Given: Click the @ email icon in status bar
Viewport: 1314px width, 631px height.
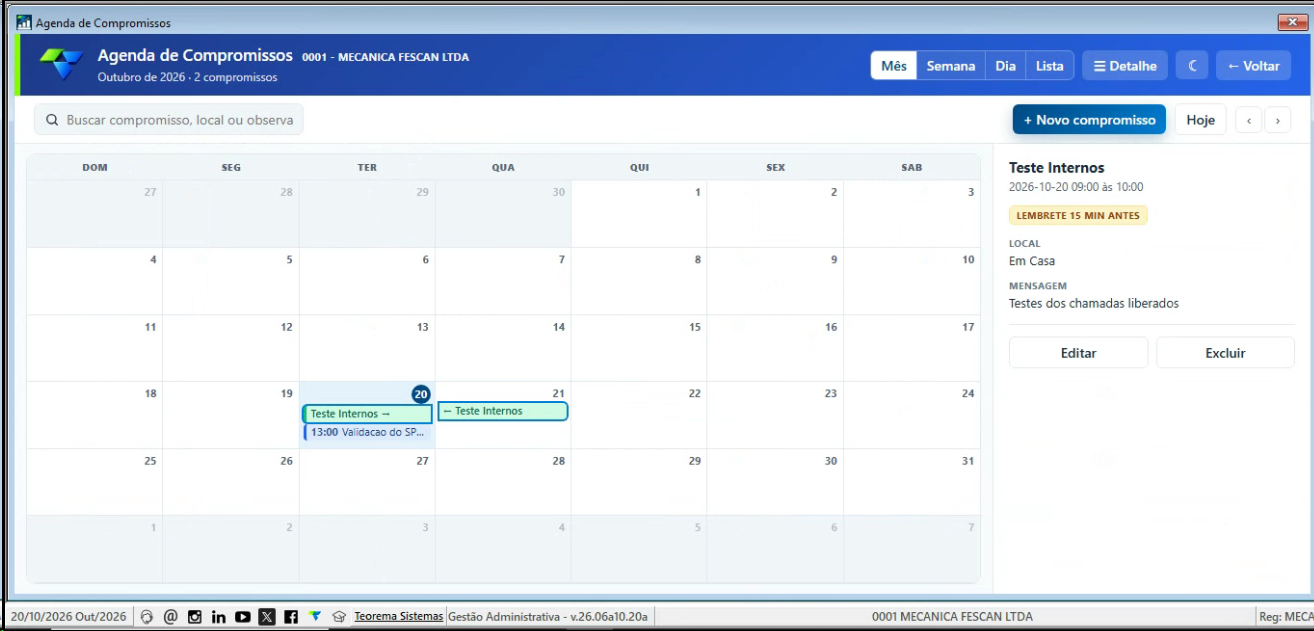Looking at the screenshot, I should (x=171, y=616).
